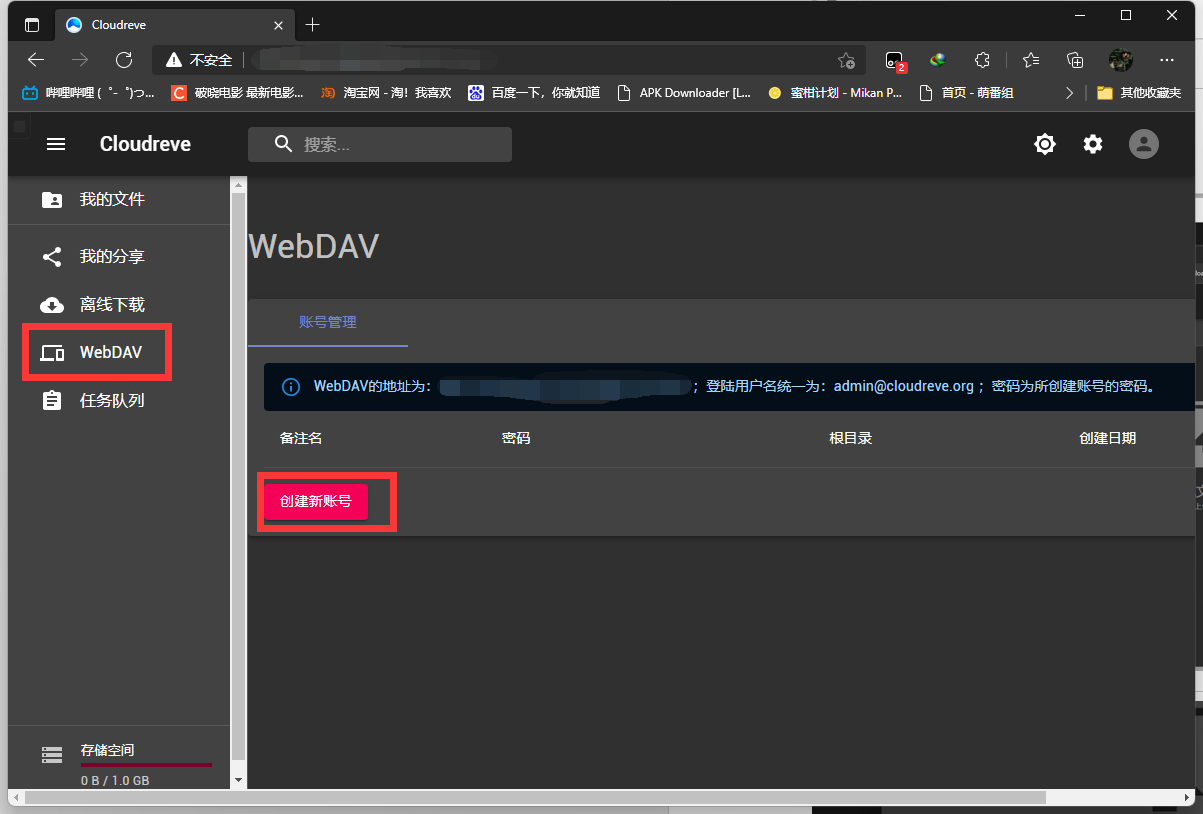Open the browser more options menu
The image size is (1203, 814).
pos(1166,60)
